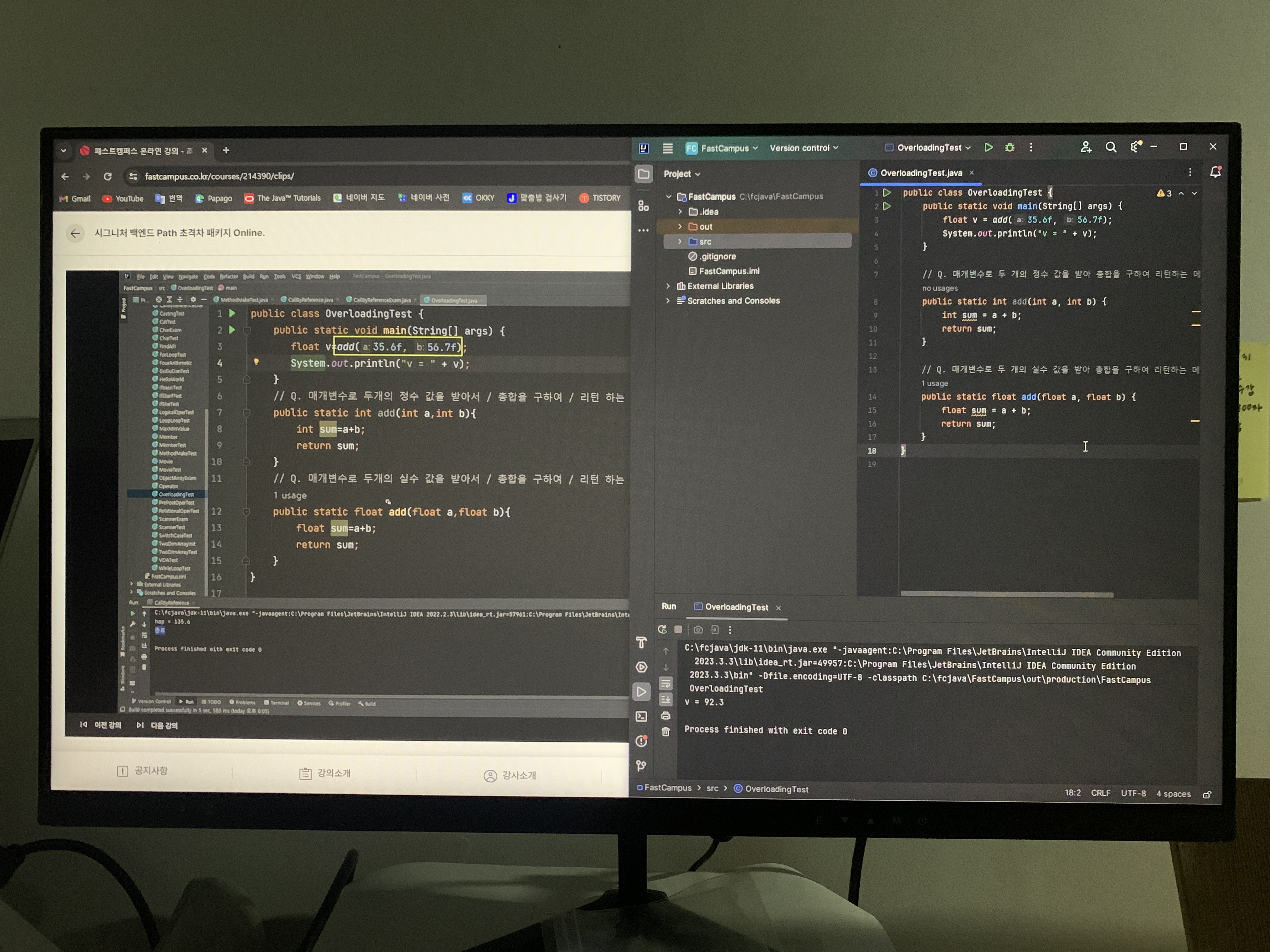Click the Rerun OverloadingTest icon in Run panel
The image size is (1270, 952).
tap(662, 630)
